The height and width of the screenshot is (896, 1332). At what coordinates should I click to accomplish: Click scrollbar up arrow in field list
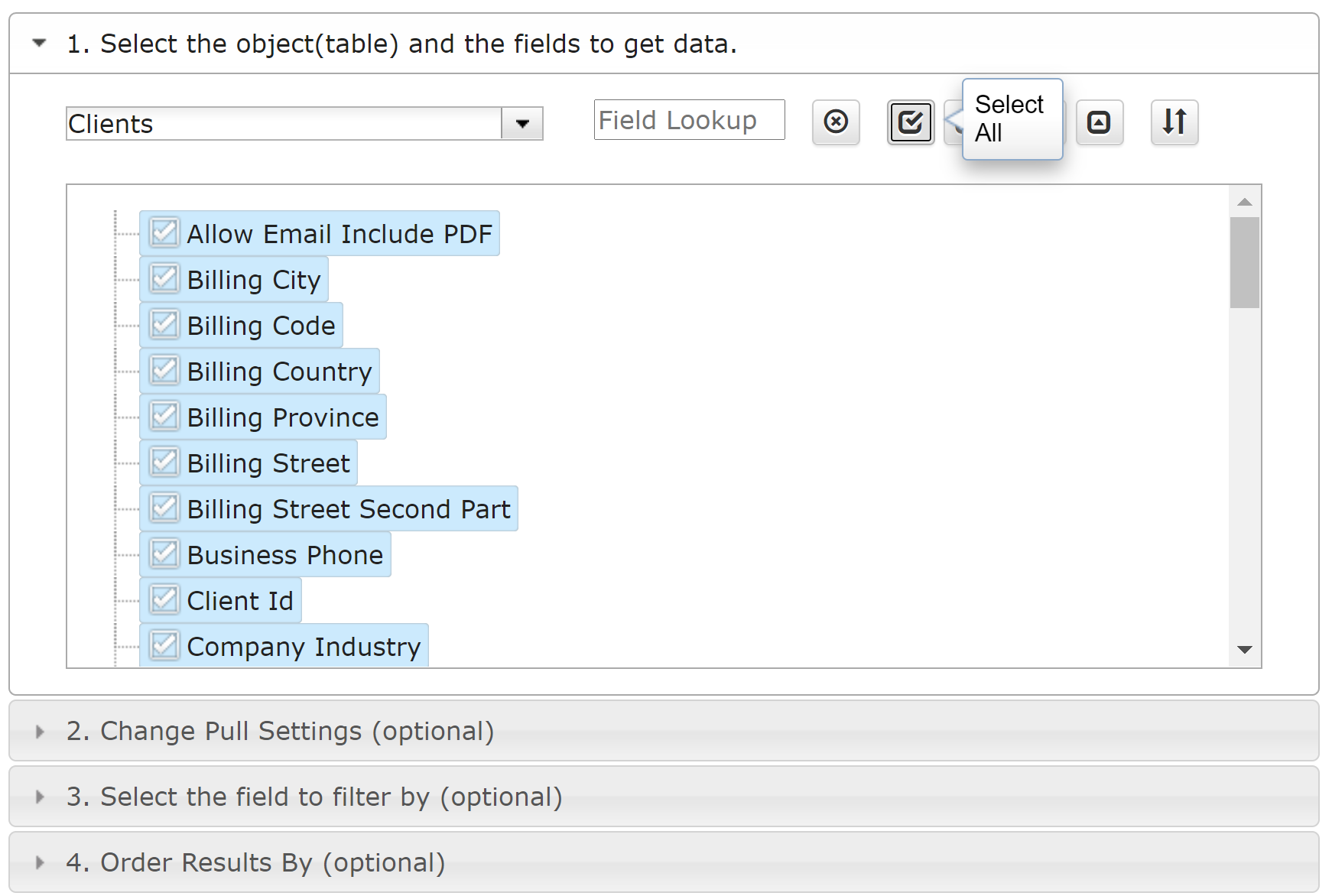1245,202
